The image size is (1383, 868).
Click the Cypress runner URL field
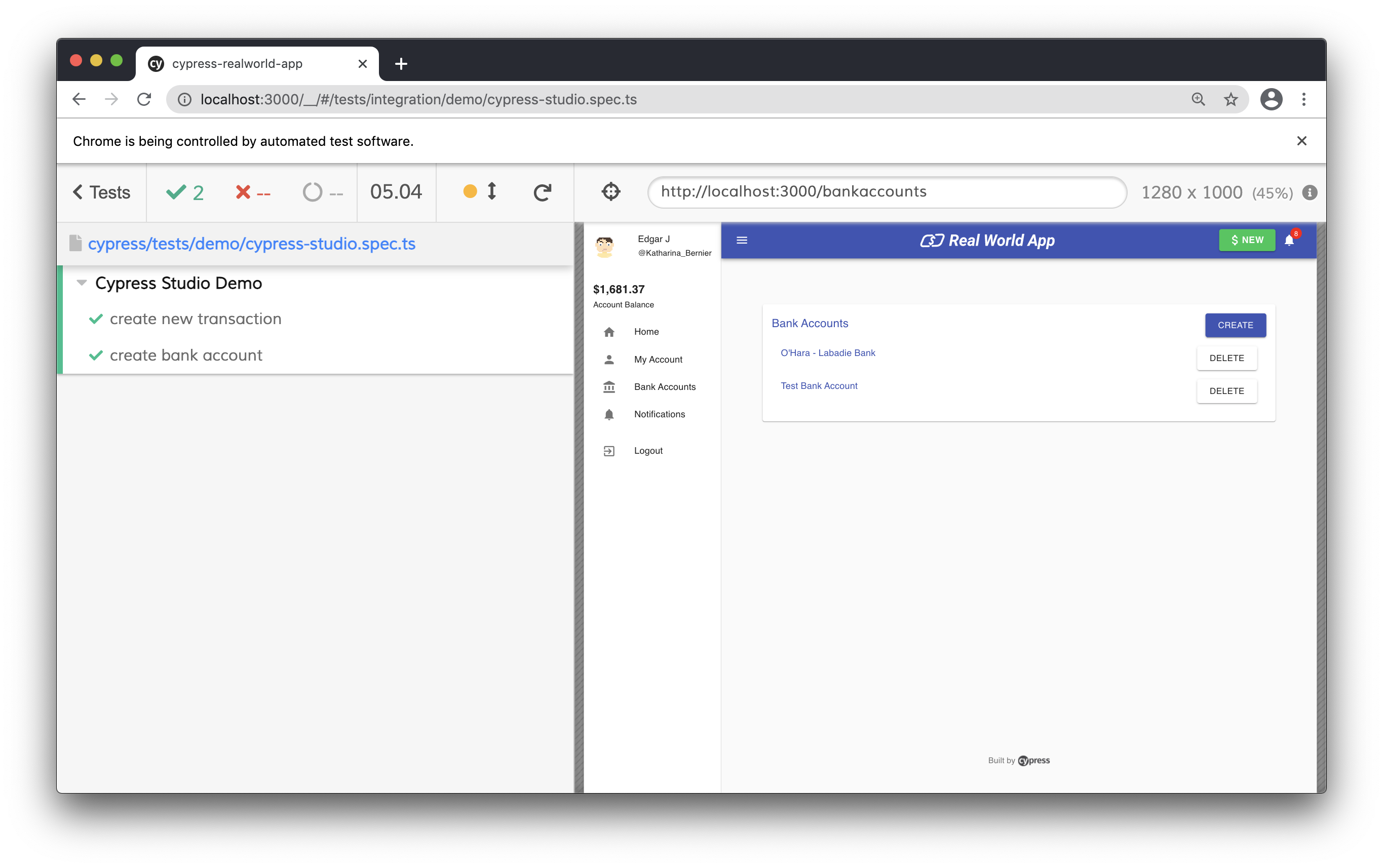[x=887, y=192]
